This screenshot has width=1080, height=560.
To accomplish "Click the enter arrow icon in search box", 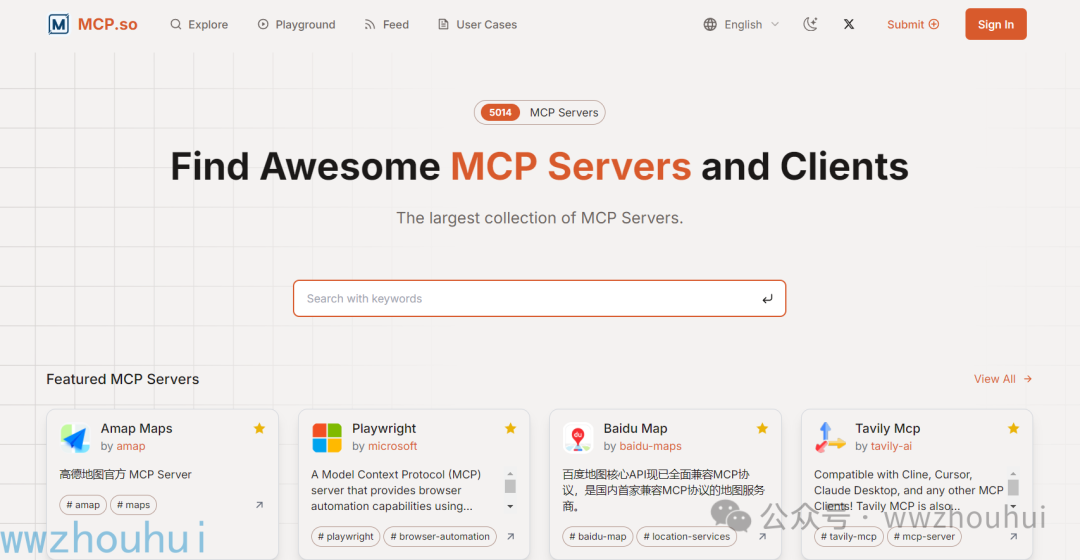I will [x=767, y=299].
